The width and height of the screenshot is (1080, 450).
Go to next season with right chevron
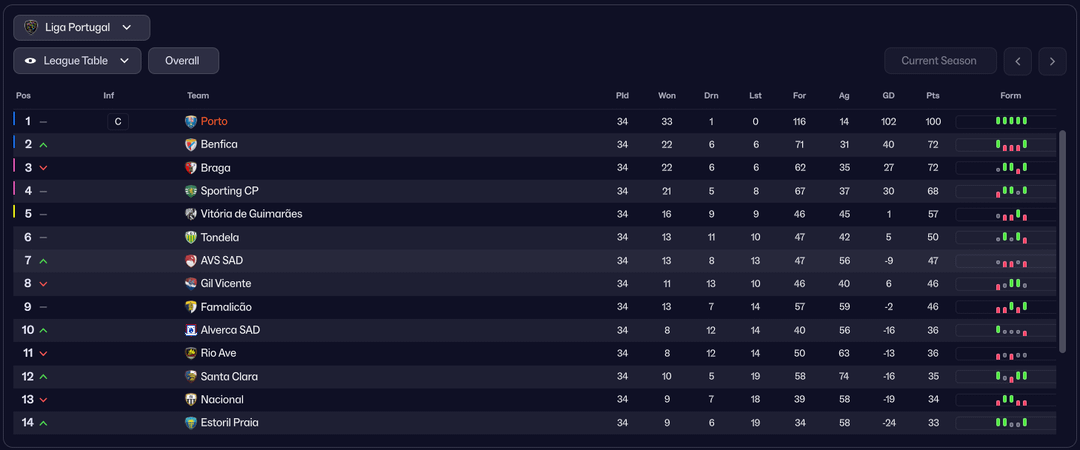[x=1052, y=61]
